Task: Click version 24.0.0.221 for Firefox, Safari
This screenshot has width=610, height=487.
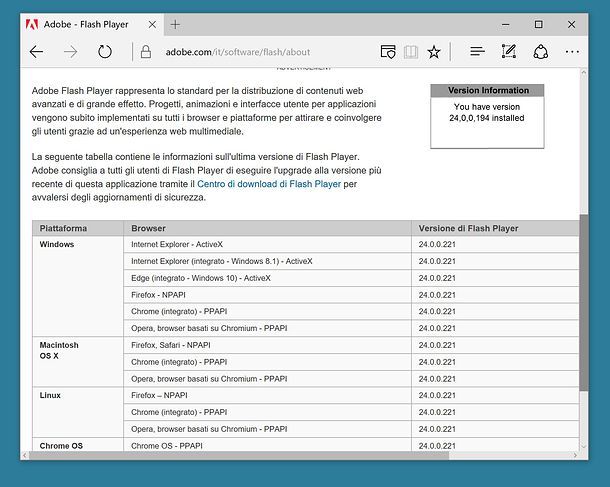Action: point(437,345)
